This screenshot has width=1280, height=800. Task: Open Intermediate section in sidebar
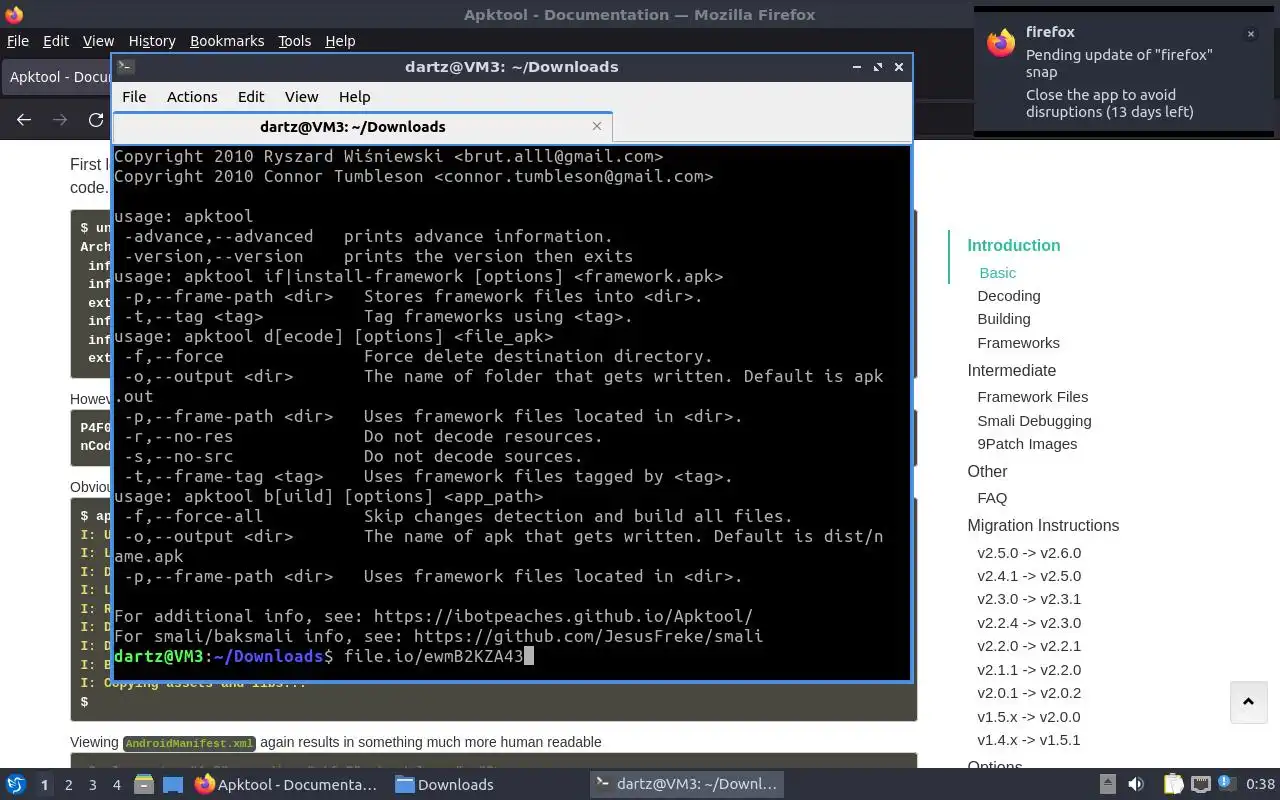[1011, 370]
